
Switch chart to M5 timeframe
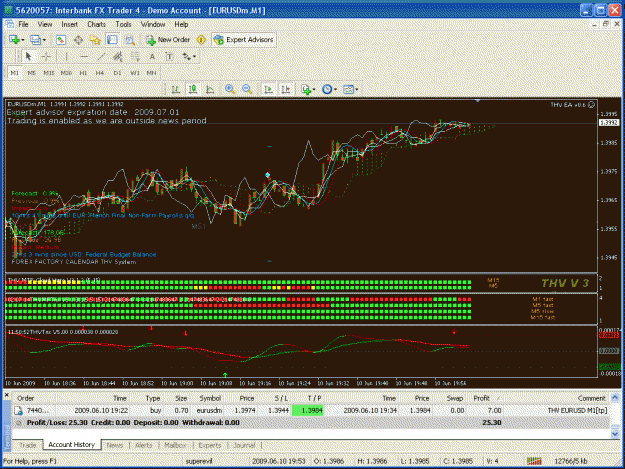pyautogui.click(x=31, y=73)
